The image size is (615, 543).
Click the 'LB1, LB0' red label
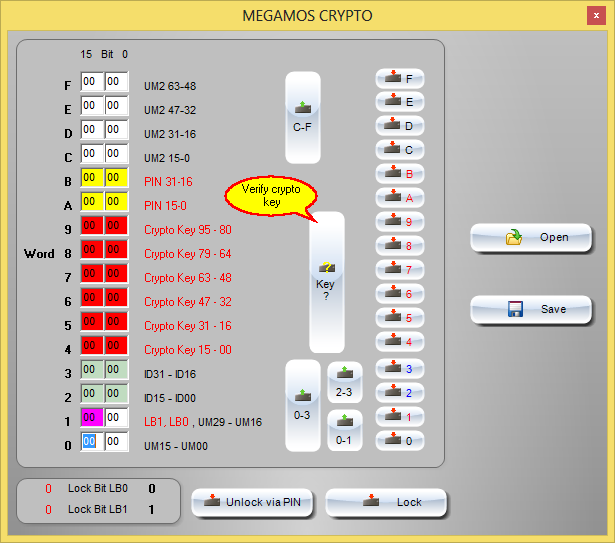(166, 422)
